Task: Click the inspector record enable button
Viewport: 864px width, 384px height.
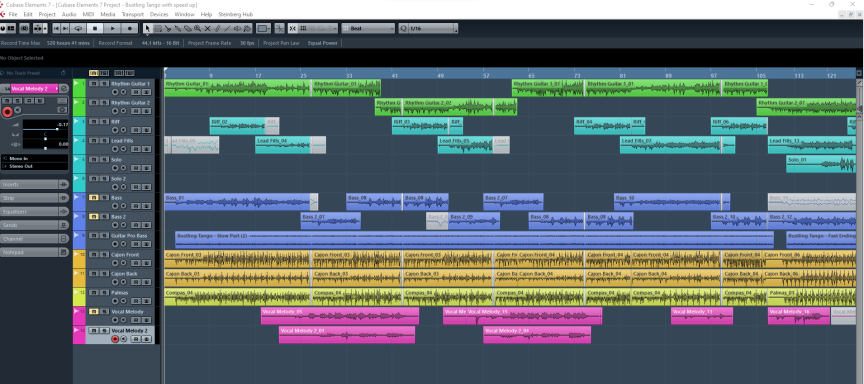Action: pos(7,112)
